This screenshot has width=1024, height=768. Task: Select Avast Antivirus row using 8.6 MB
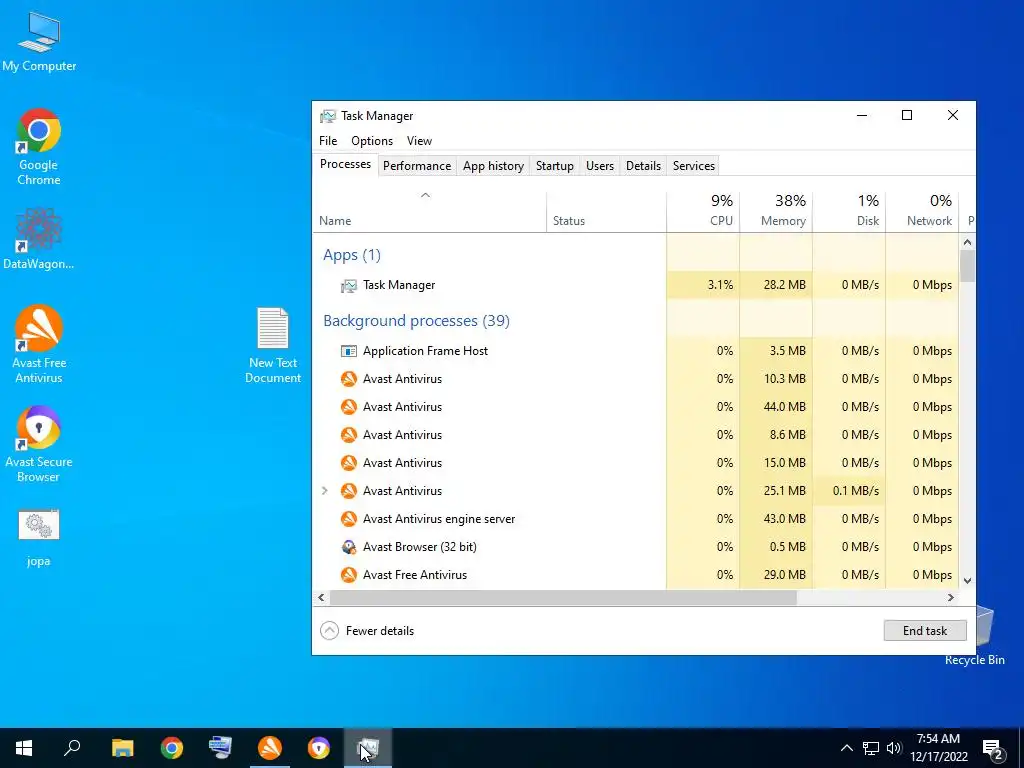click(x=635, y=435)
